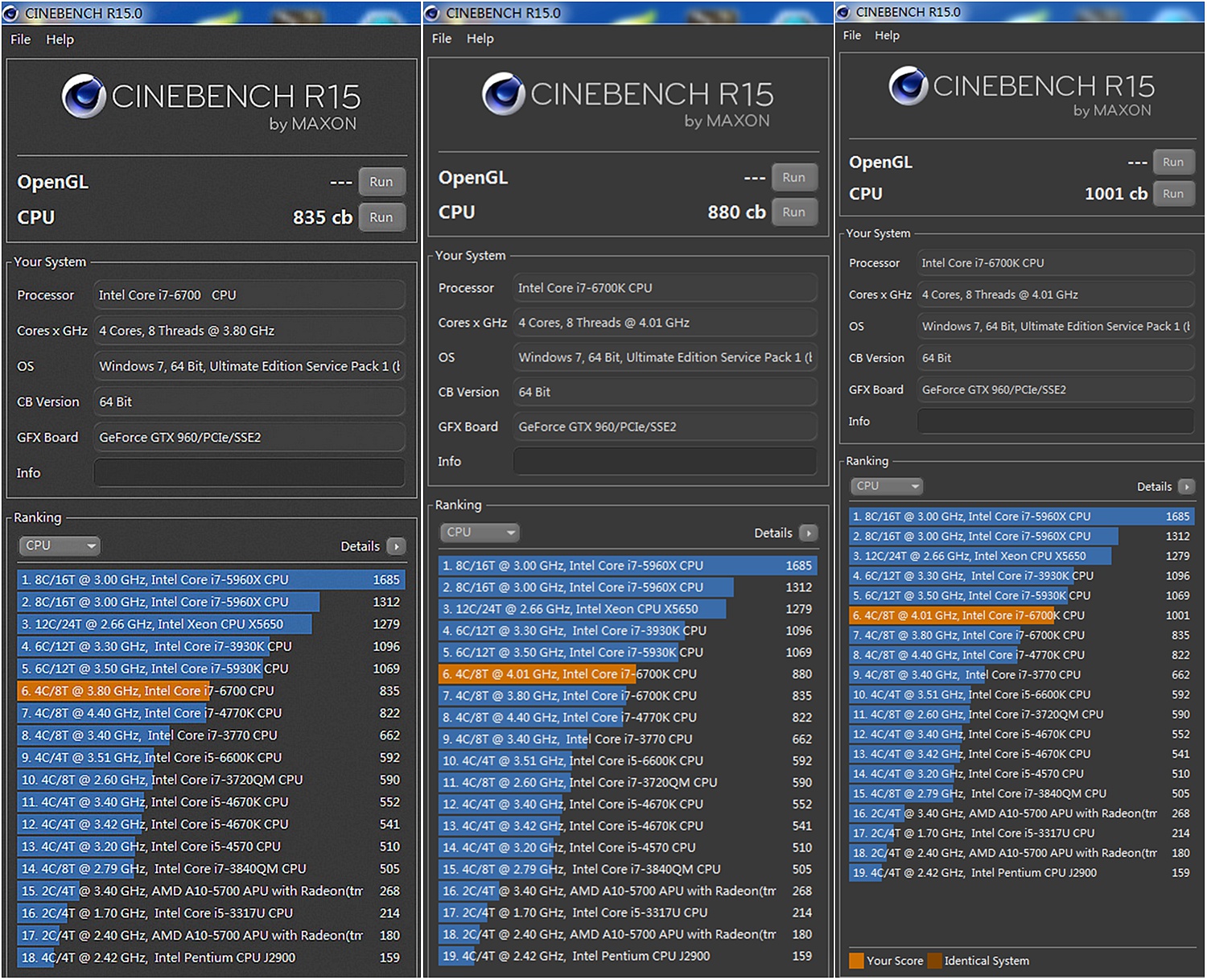Click Details arrow icon in the i7-6700 window
This screenshot has height=980, width=1207.
pyautogui.click(x=396, y=546)
